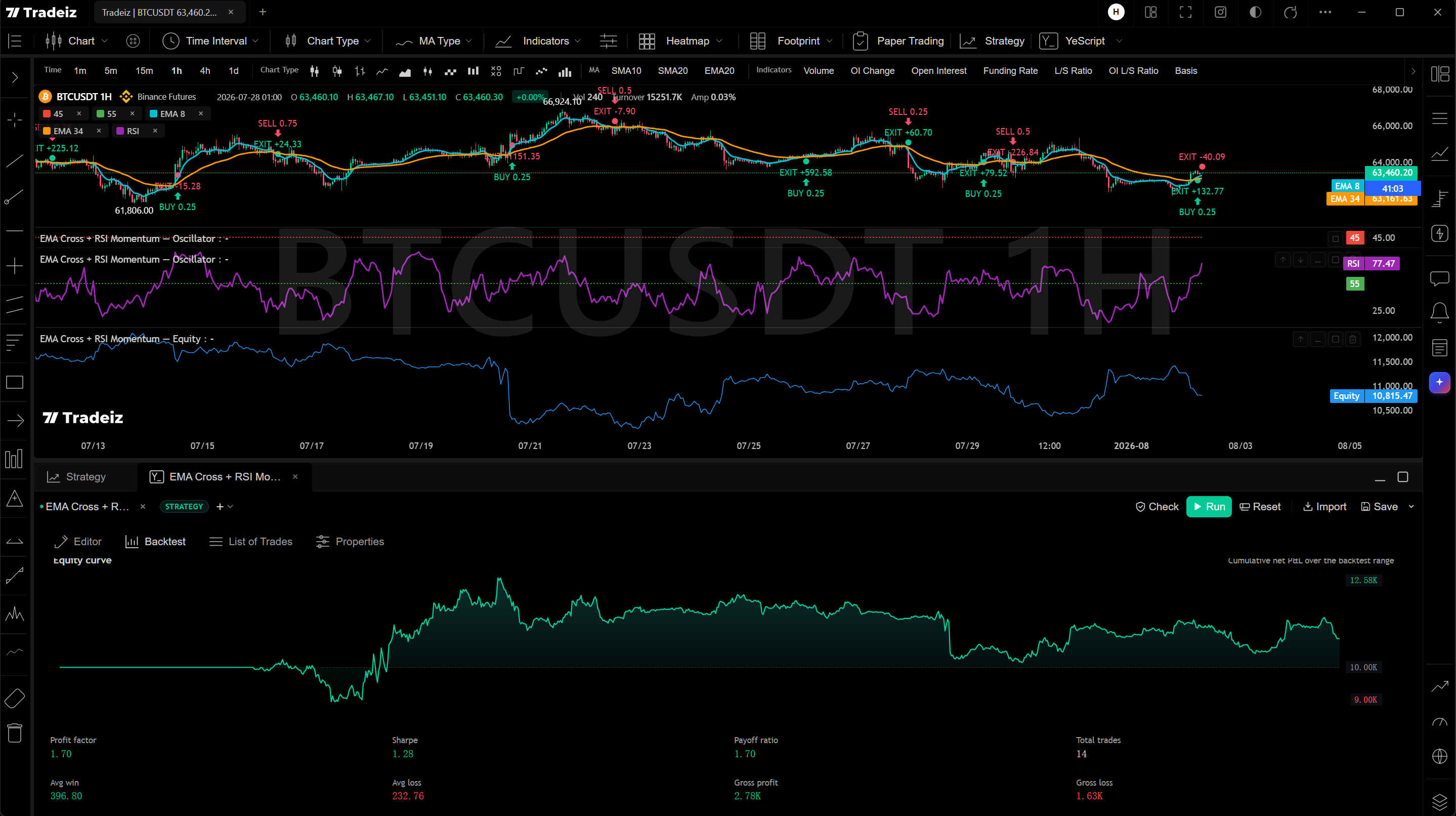Run the strategy backtest
This screenshot has width=1456, height=816.
coord(1209,507)
